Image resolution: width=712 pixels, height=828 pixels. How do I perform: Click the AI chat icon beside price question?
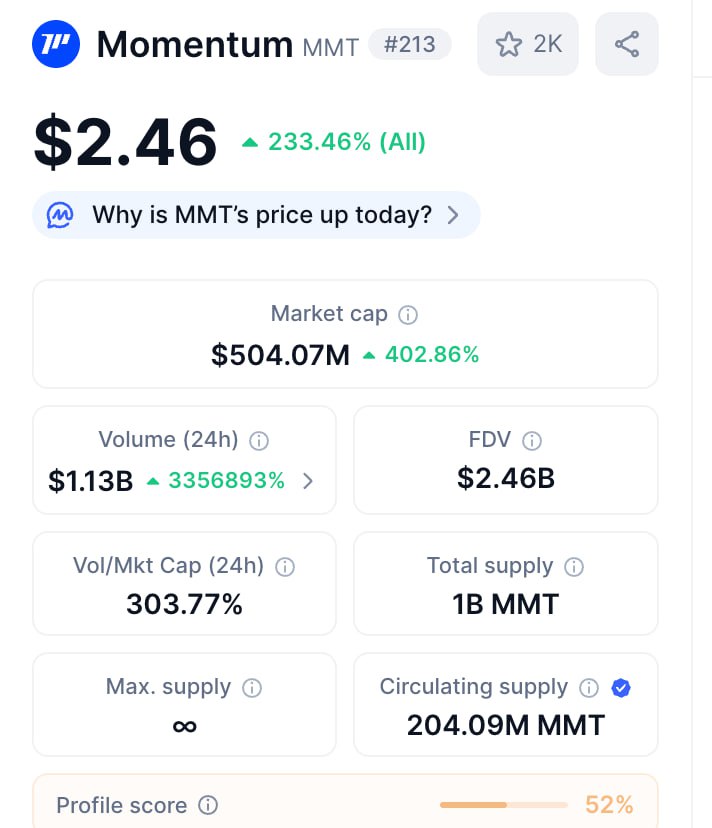tap(60, 215)
